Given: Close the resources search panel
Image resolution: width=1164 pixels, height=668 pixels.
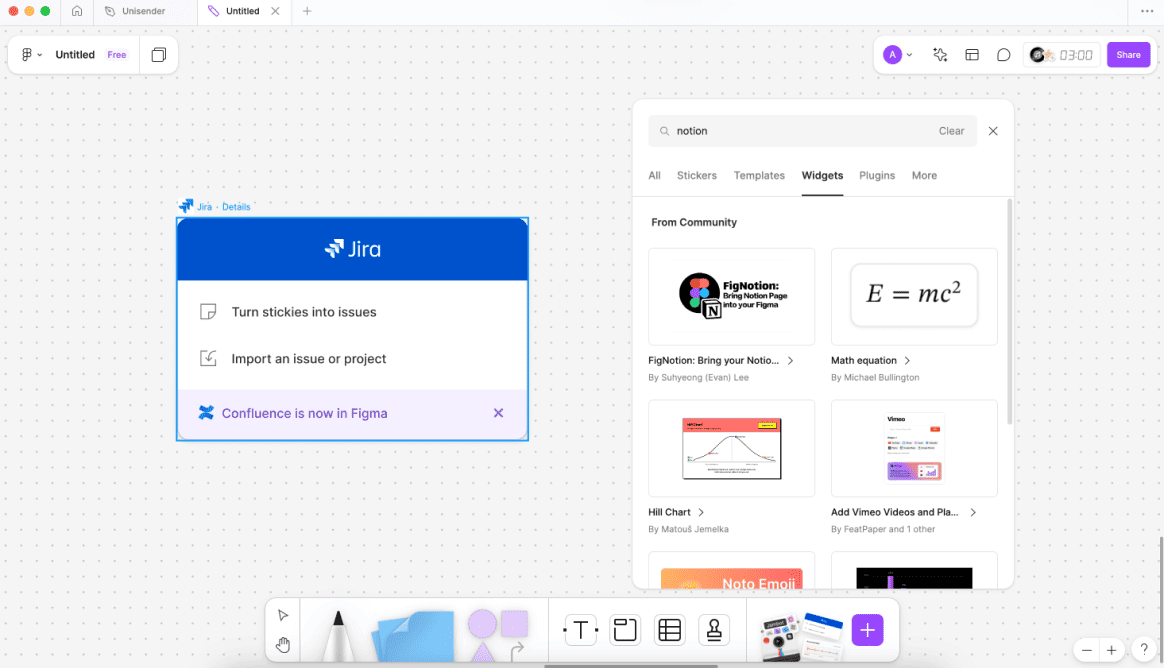Looking at the screenshot, I should click(993, 131).
